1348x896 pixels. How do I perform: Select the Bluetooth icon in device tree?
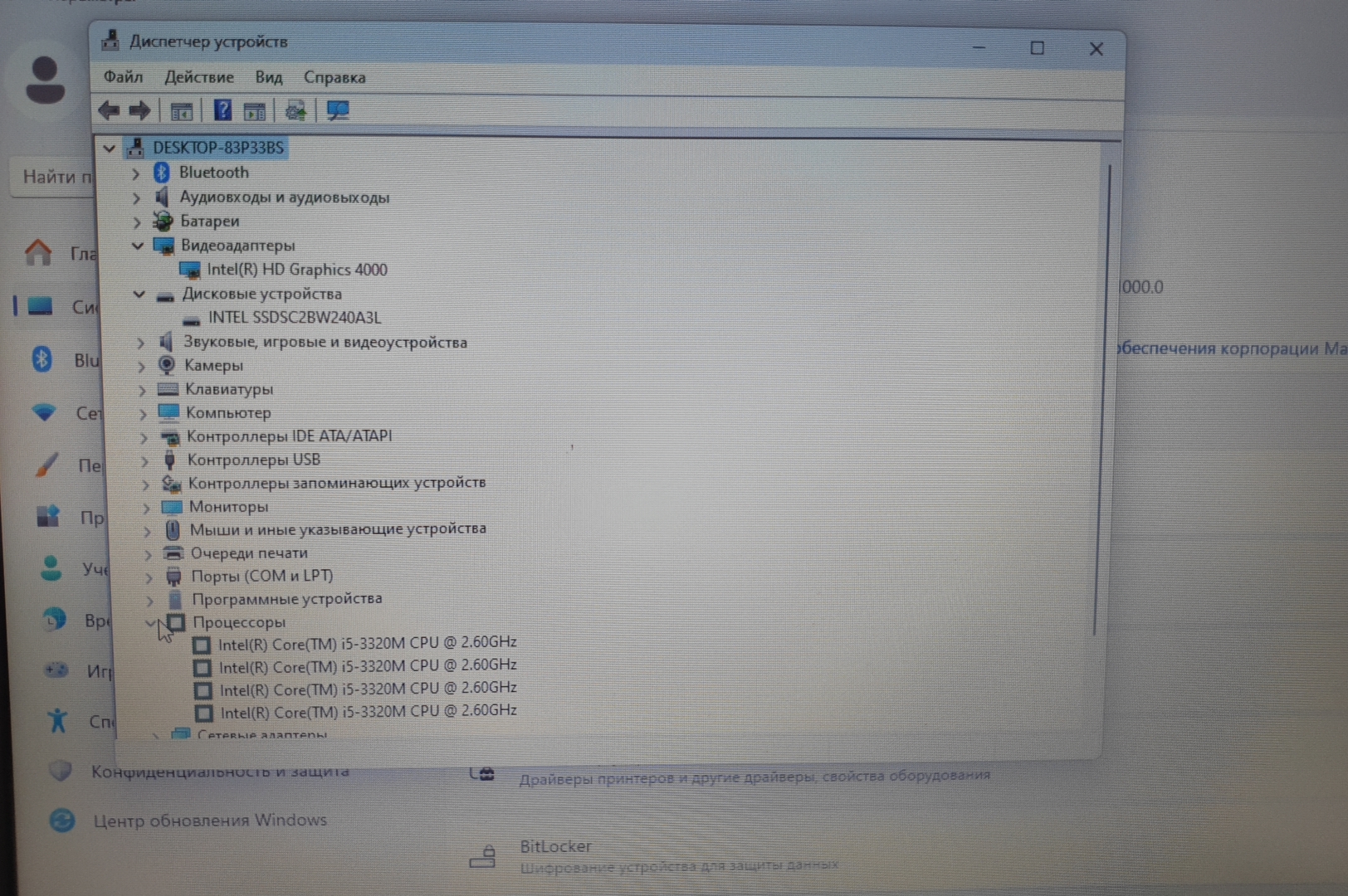pos(162,173)
